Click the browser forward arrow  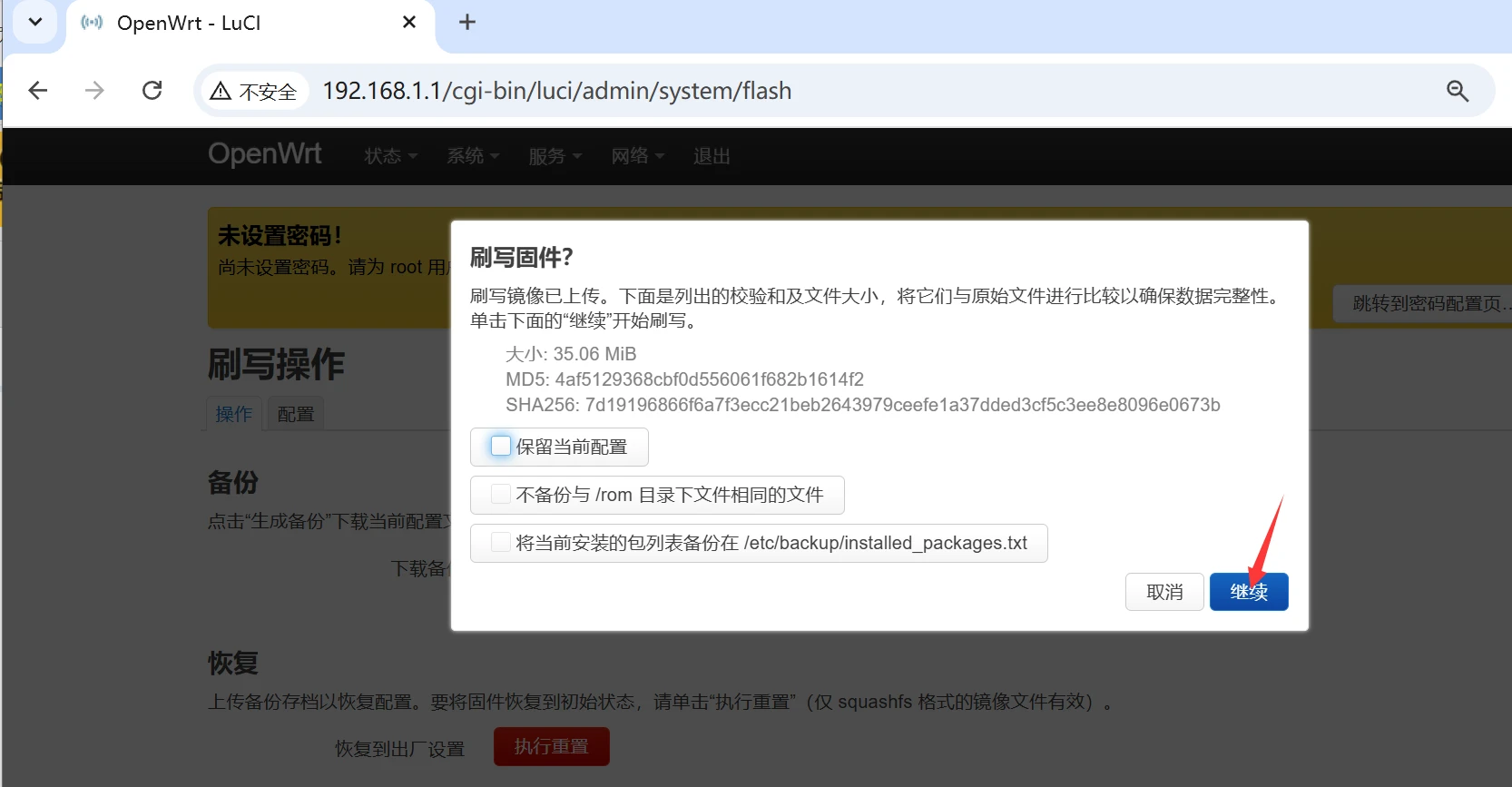[94, 91]
